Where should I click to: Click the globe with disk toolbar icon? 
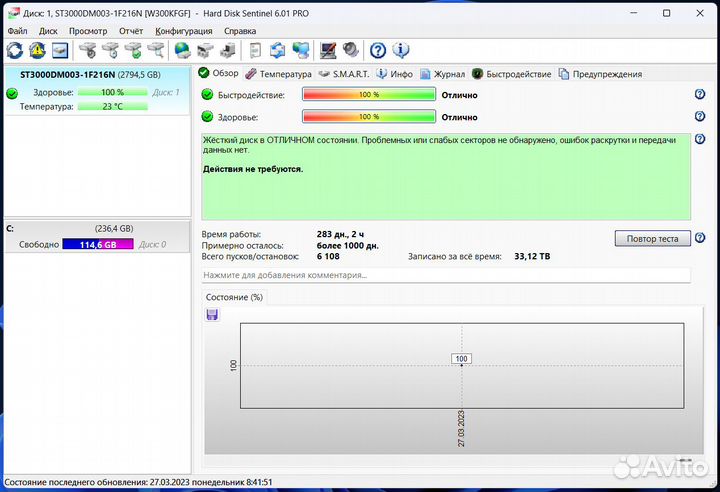point(183,50)
